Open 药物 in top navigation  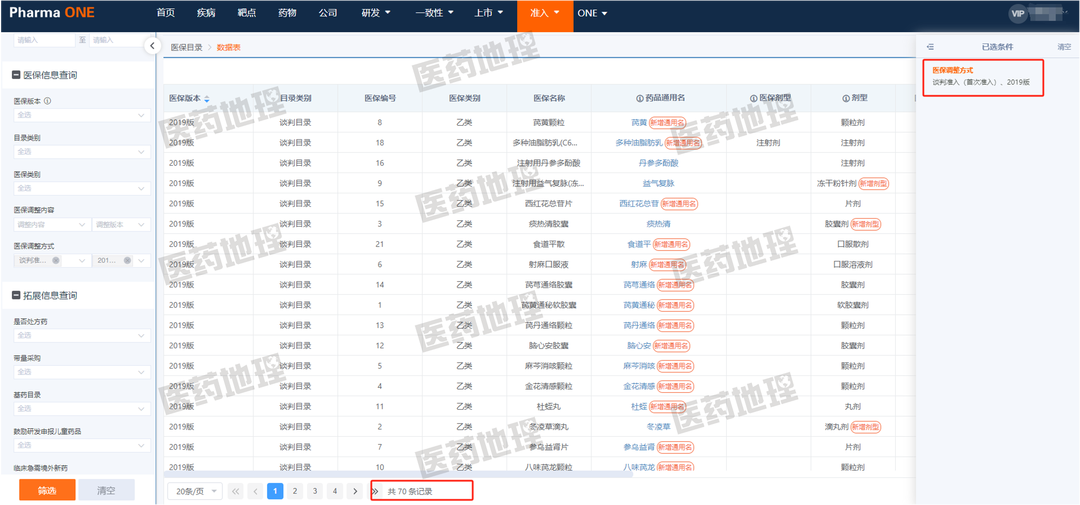(287, 13)
